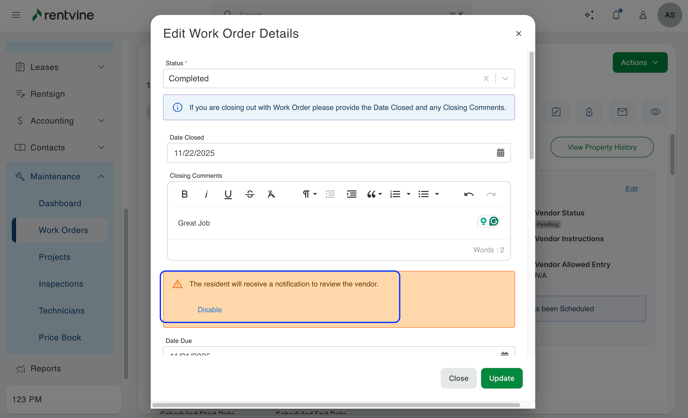
Task: Apply underline formatting in the editor
Action: [228, 194]
